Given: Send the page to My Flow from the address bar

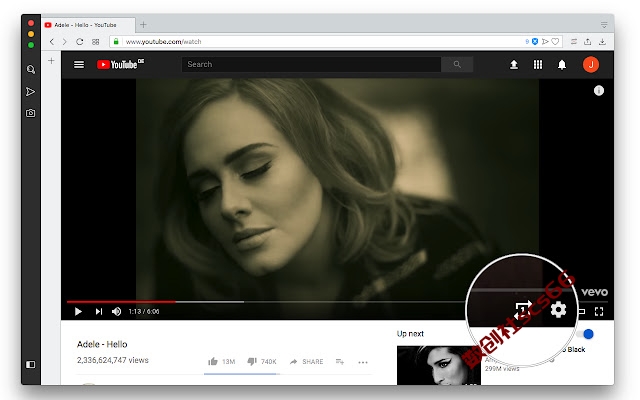Looking at the screenshot, I should tap(545, 41).
